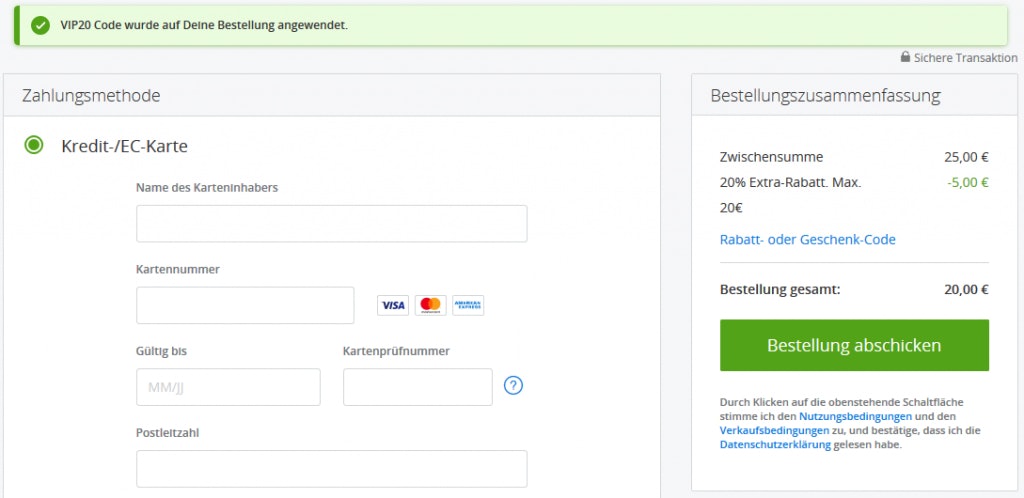Focus the Name des Karteninhabers field
This screenshot has height=498, width=1024.
(331, 224)
